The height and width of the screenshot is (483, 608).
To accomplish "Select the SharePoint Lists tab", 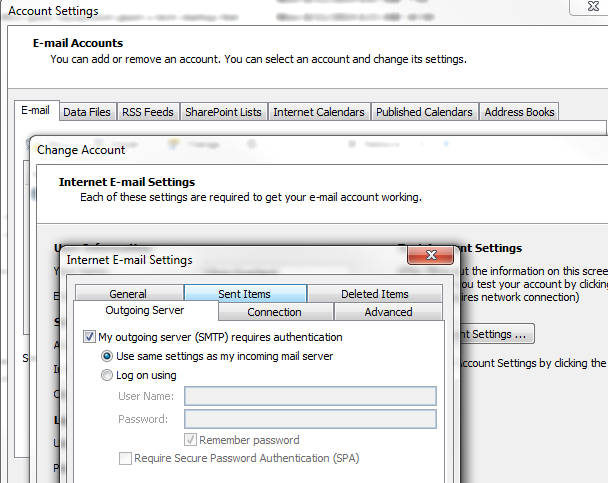I will pyautogui.click(x=223, y=112).
